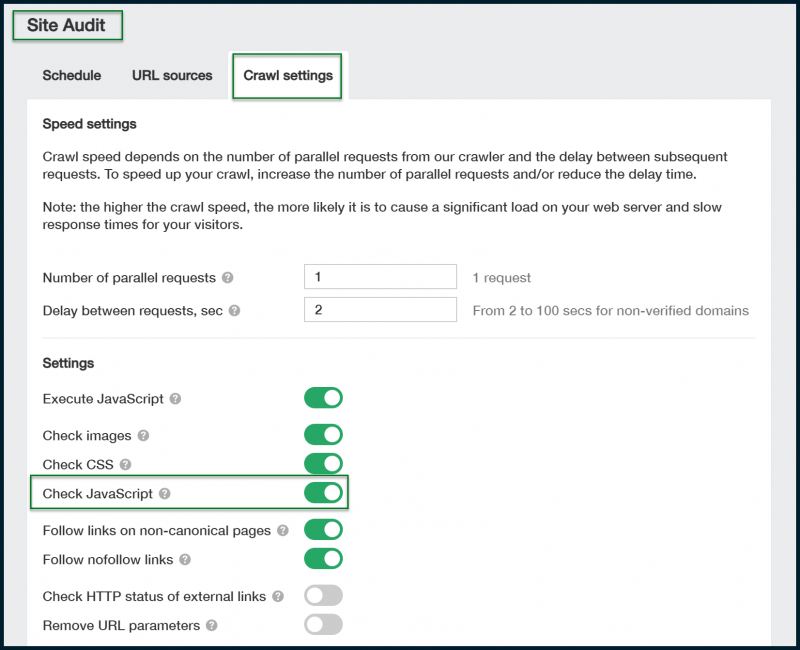The height and width of the screenshot is (650, 800).
Task: Open the URL sources tab
Action: (172, 76)
